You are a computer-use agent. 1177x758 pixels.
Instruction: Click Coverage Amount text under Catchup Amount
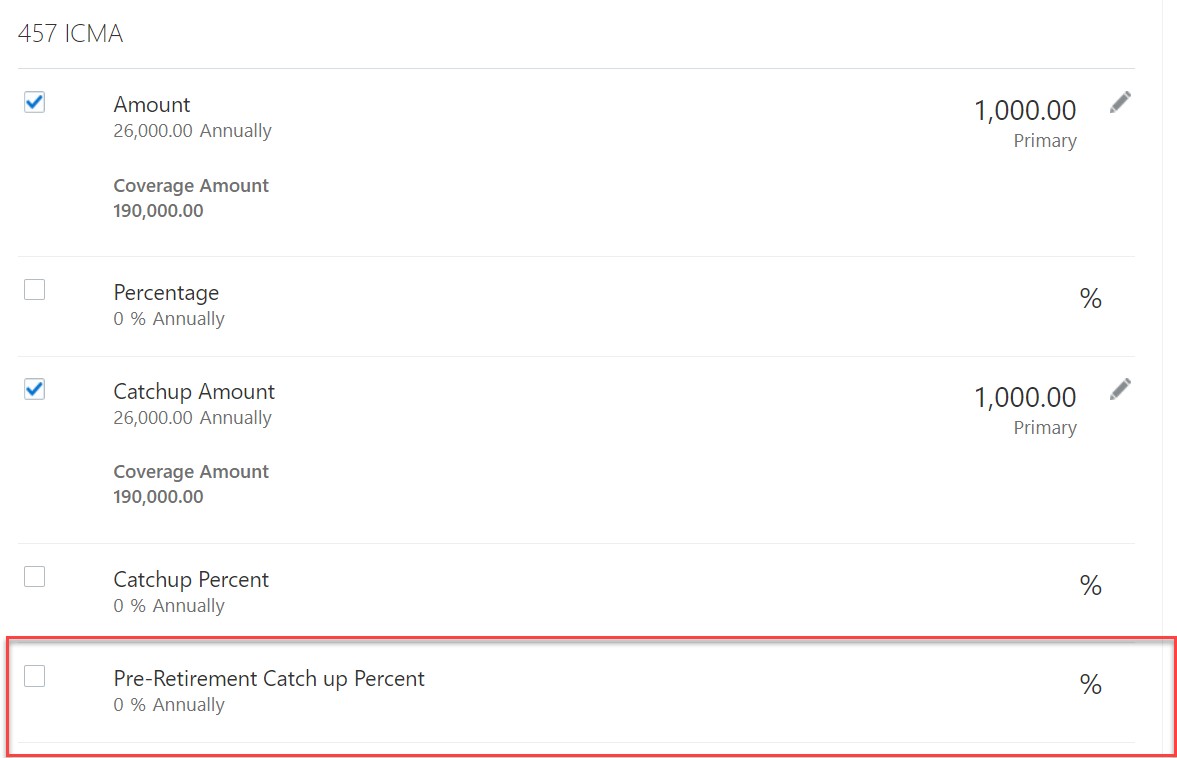pyautogui.click(x=191, y=471)
